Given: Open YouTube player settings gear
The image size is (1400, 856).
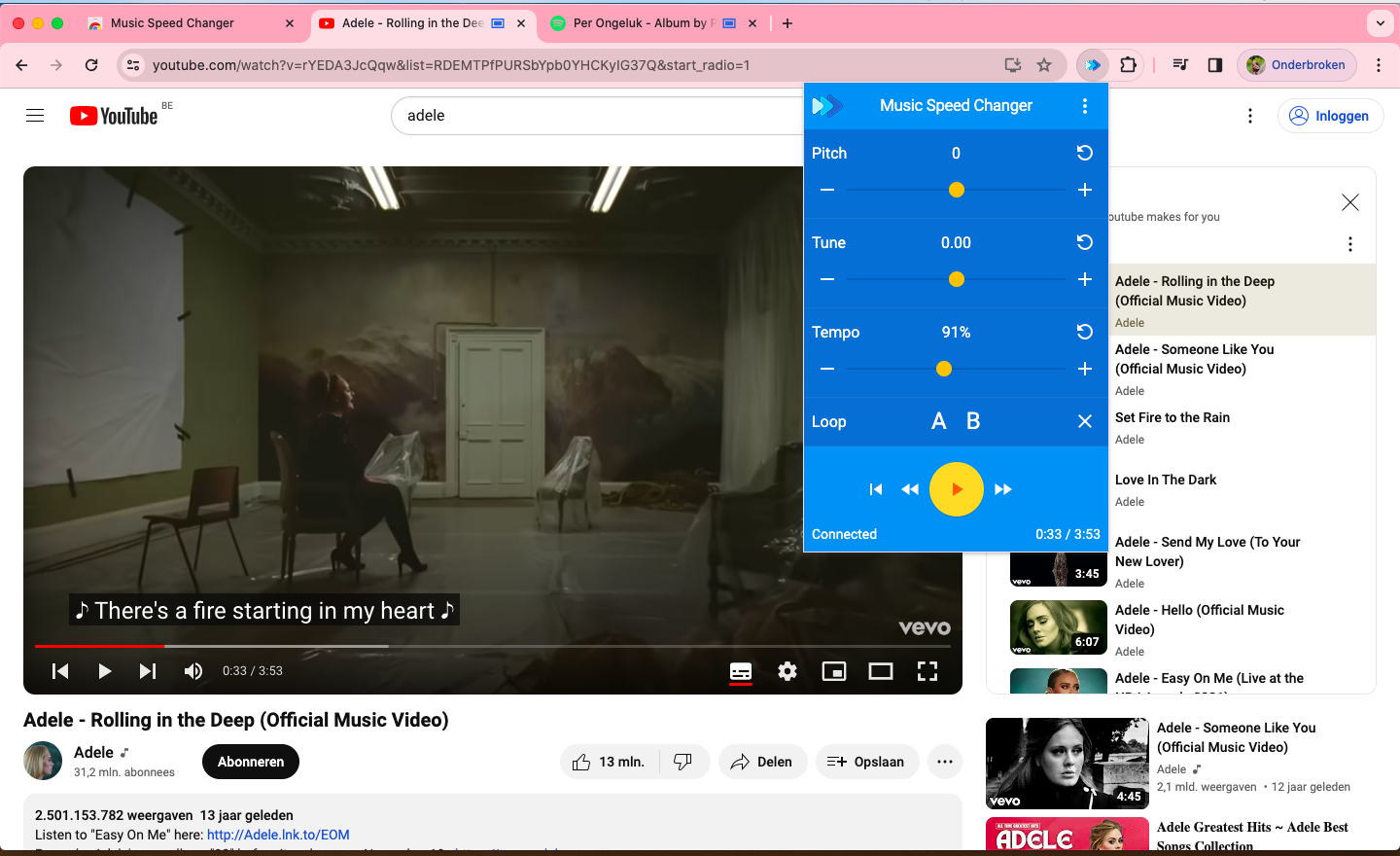Looking at the screenshot, I should [x=787, y=671].
